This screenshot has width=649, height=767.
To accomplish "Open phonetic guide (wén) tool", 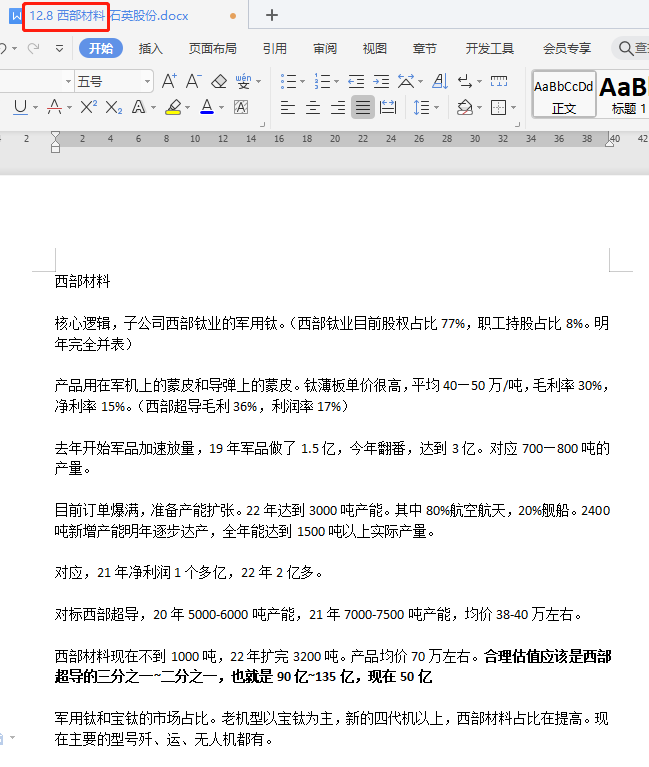I will point(243,81).
